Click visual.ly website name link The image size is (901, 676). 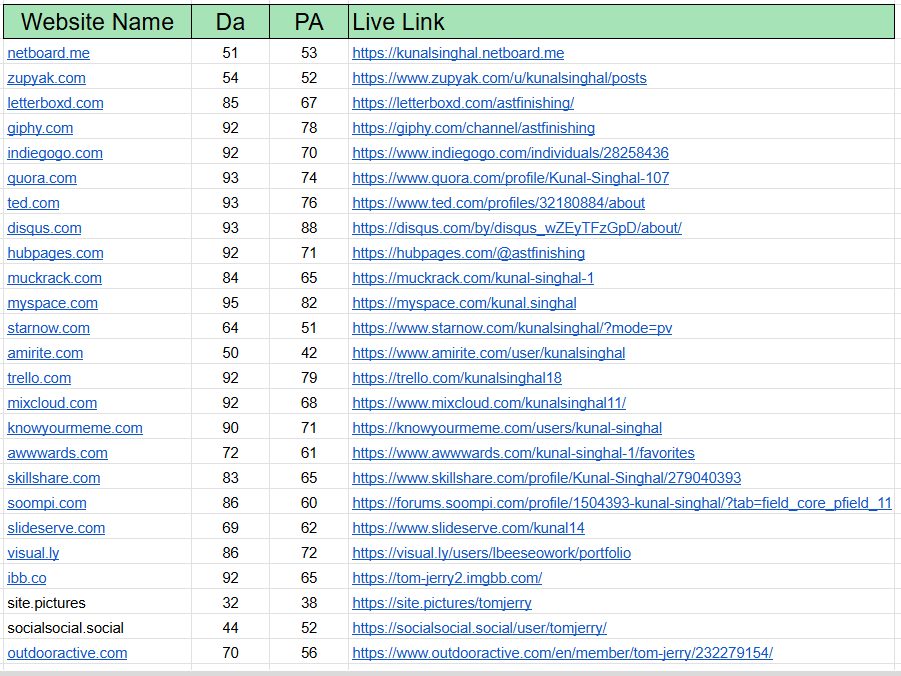tap(33, 553)
